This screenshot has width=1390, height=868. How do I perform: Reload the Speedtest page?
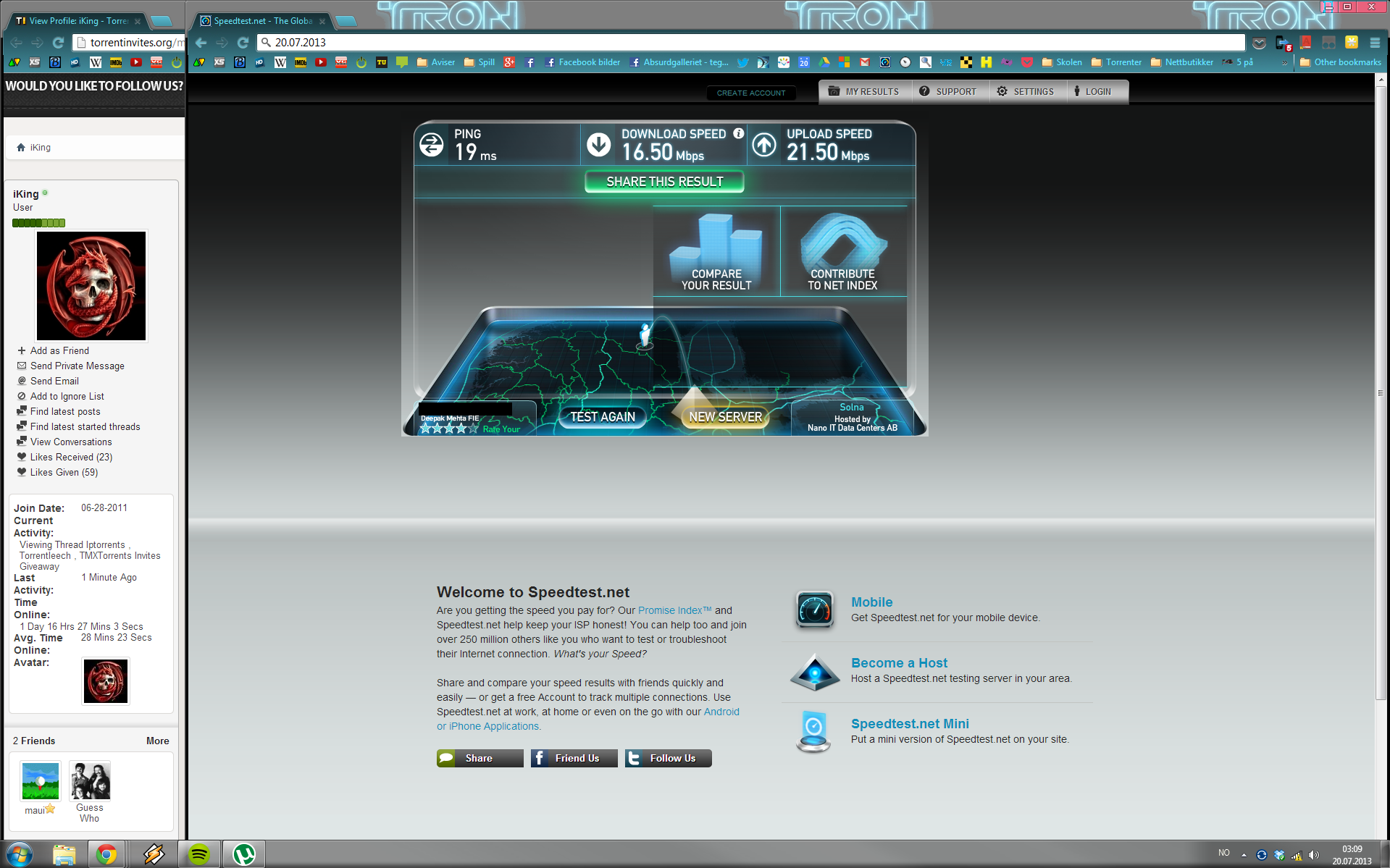[x=243, y=43]
